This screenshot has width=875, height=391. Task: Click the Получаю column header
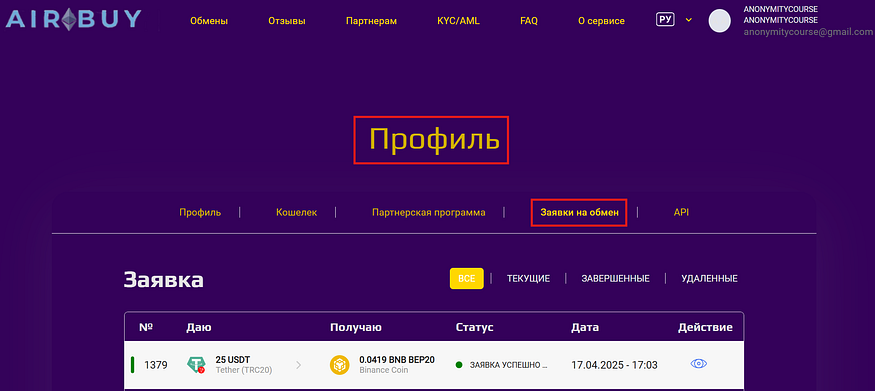(356, 327)
